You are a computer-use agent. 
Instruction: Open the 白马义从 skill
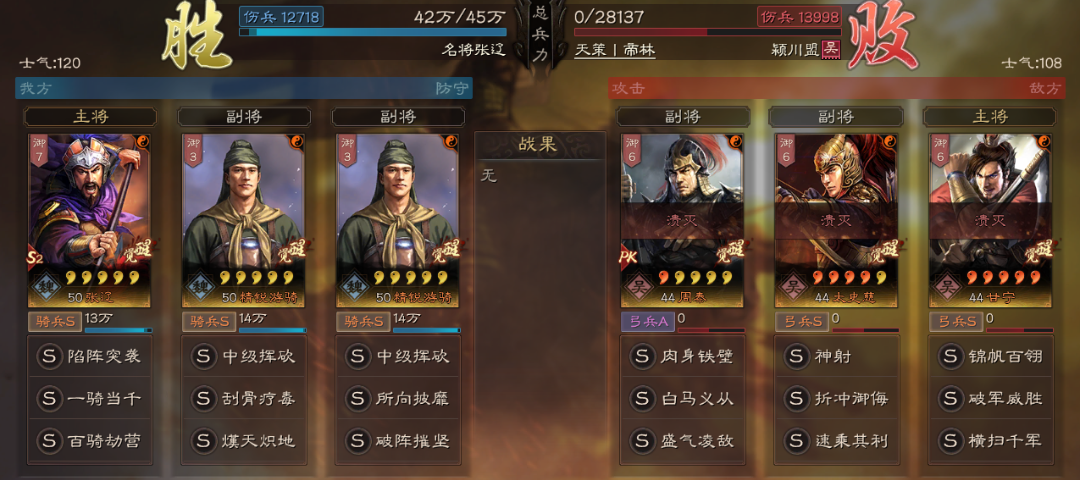(x=682, y=398)
